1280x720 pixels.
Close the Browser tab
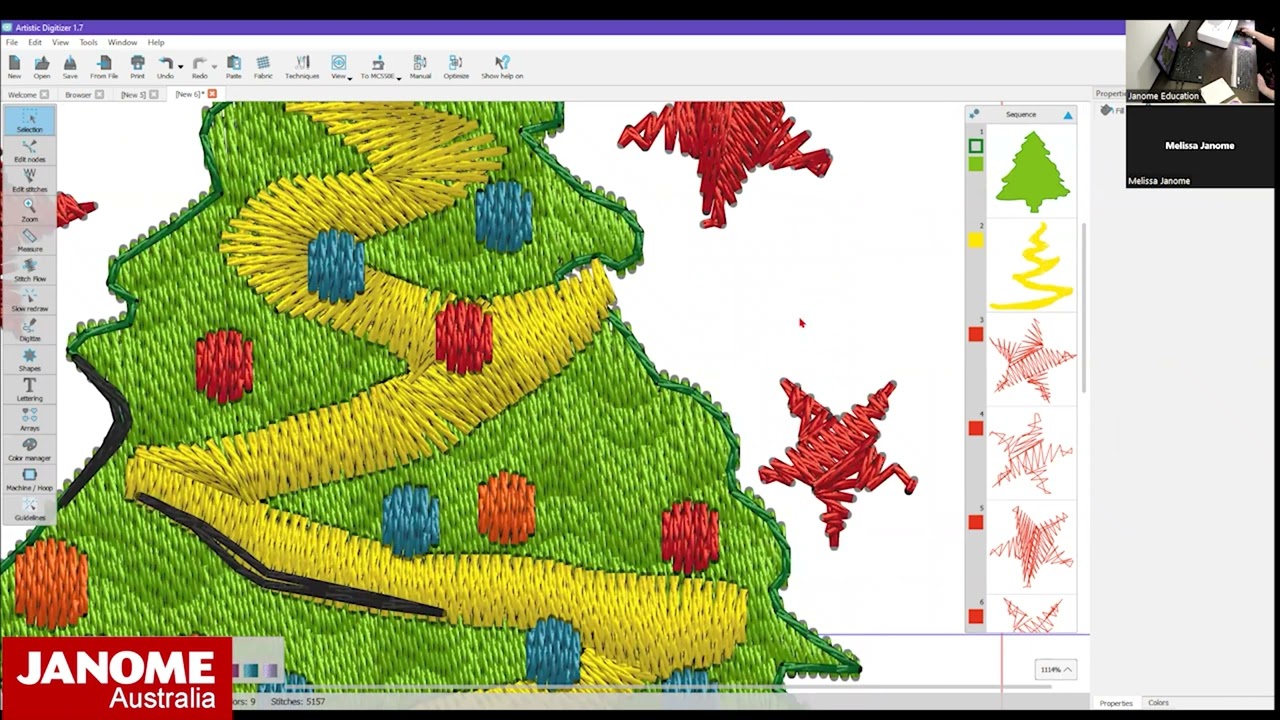[x=99, y=95]
